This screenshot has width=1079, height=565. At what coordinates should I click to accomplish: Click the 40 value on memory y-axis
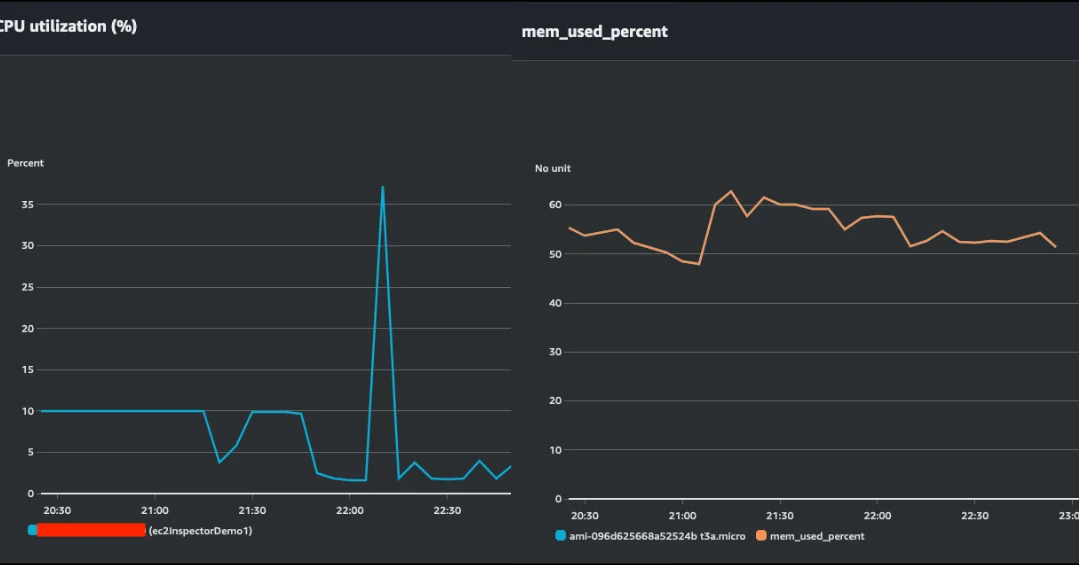555,303
